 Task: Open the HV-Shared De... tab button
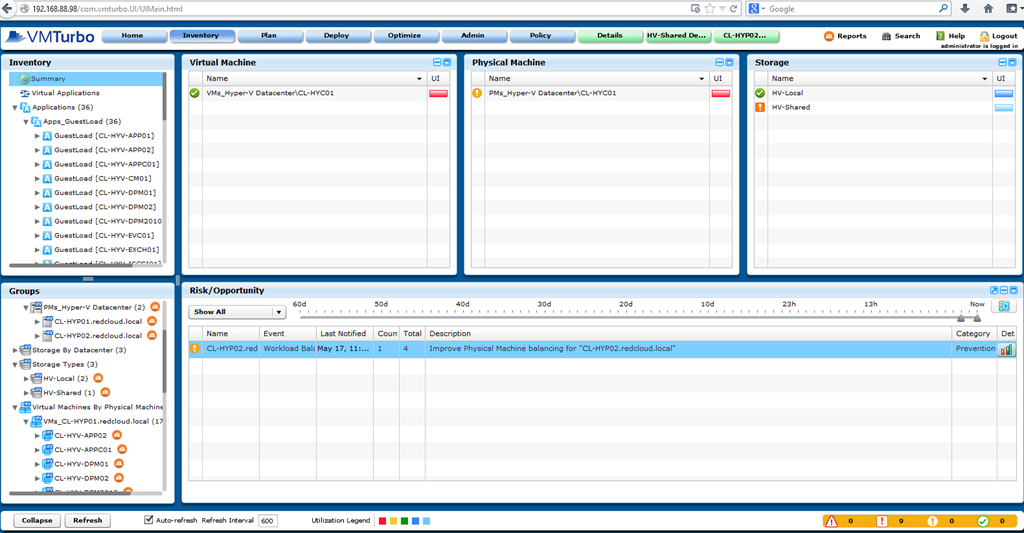pyautogui.click(x=677, y=36)
